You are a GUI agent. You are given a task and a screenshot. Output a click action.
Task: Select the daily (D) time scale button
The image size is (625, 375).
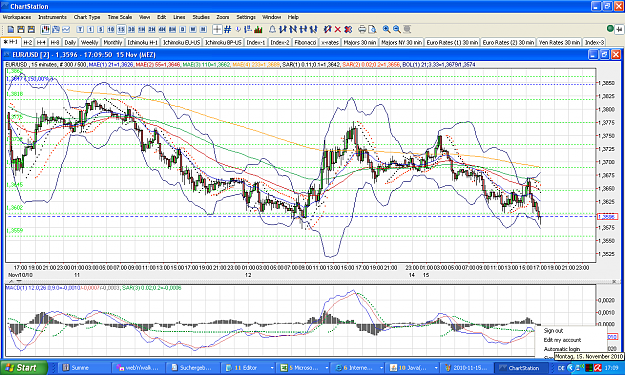click(x=183, y=29)
